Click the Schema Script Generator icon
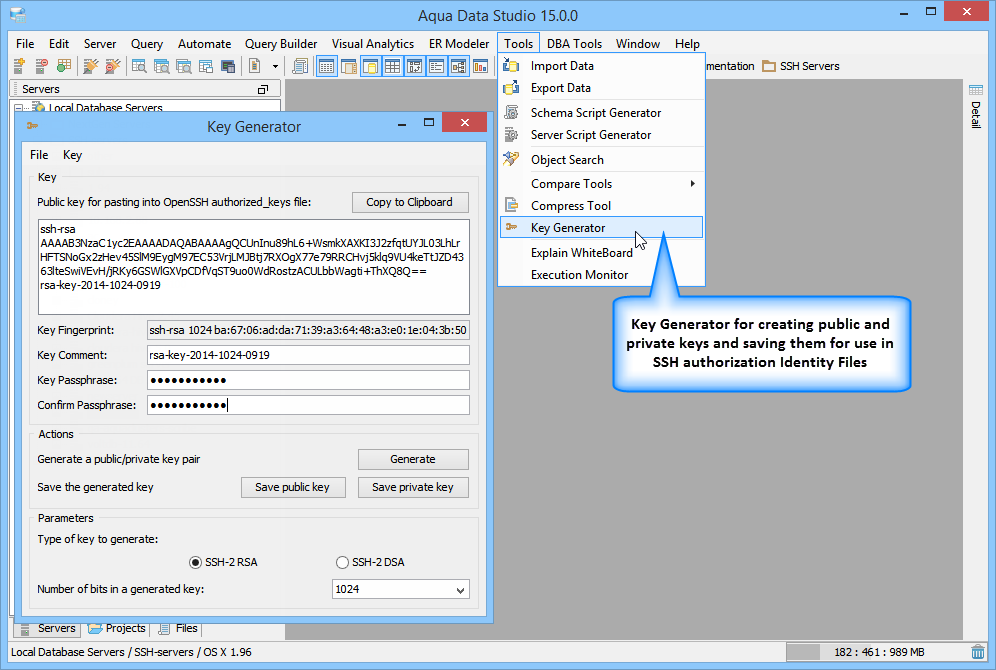Viewport: 996px width, 670px height. point(511,112)
